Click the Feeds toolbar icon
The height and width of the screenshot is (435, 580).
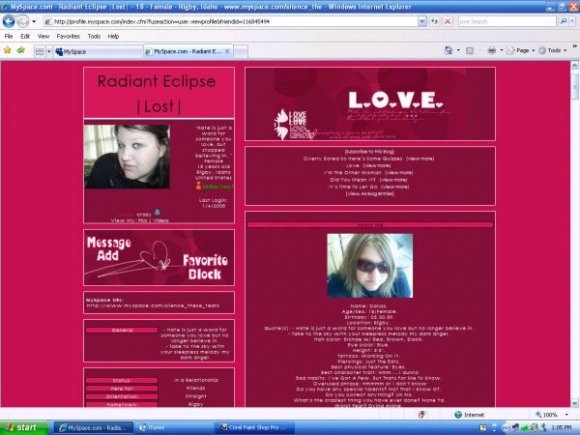(x=469, y=51)
